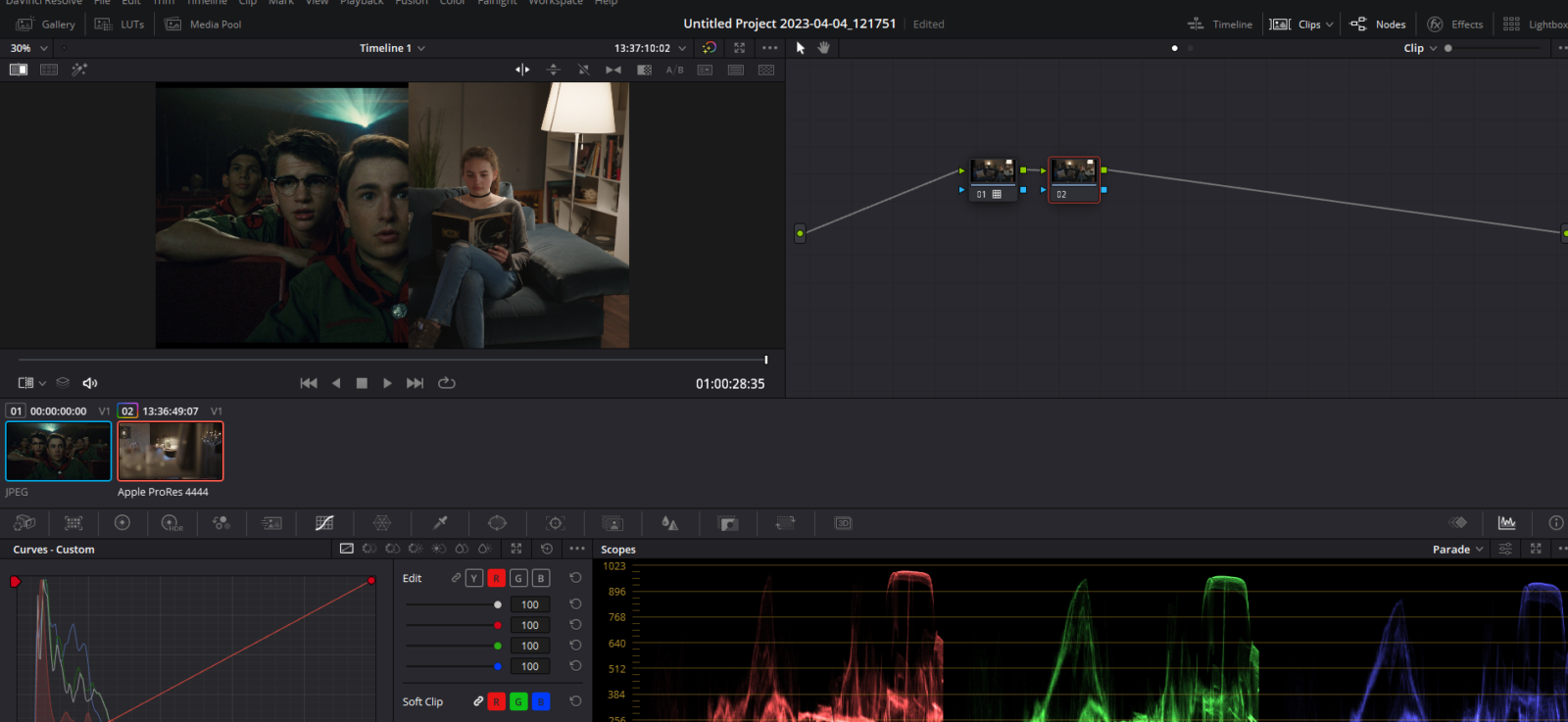Open the HDR color wheels palette

(171, 523)
